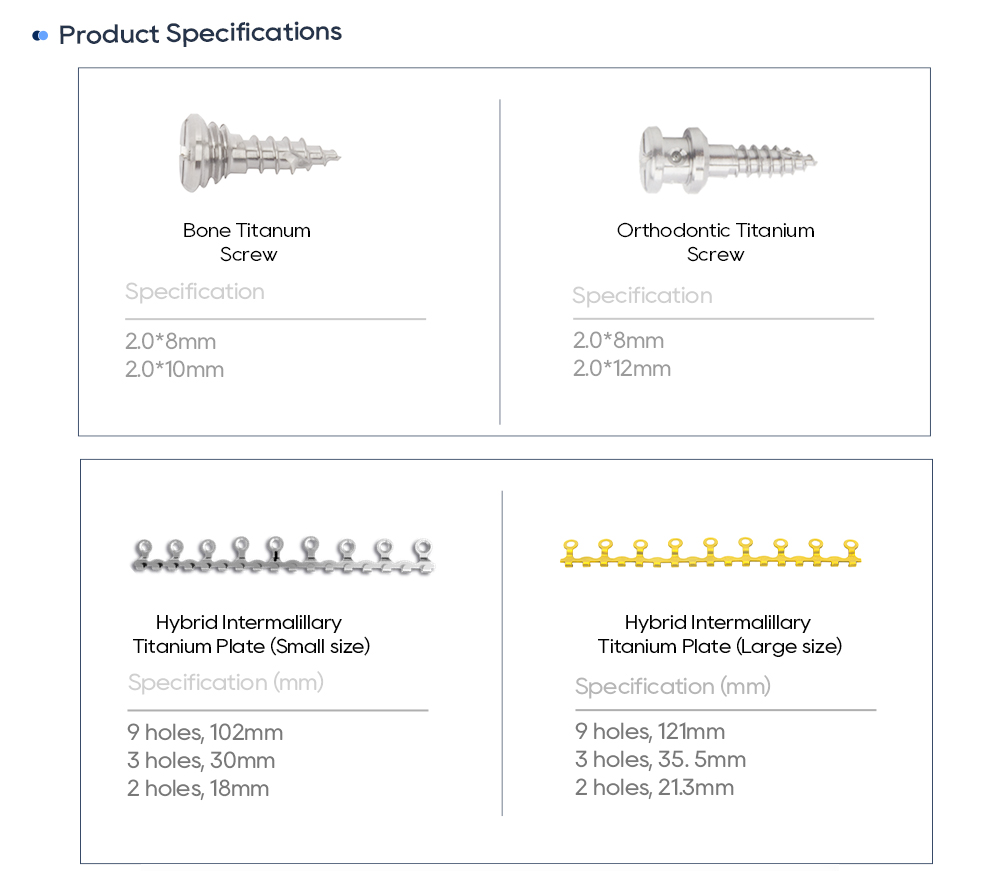Screen dimensions: 1000x871
Task: Click the Orthodontic Titanium Screw image
Action: (x=727, y=159)
